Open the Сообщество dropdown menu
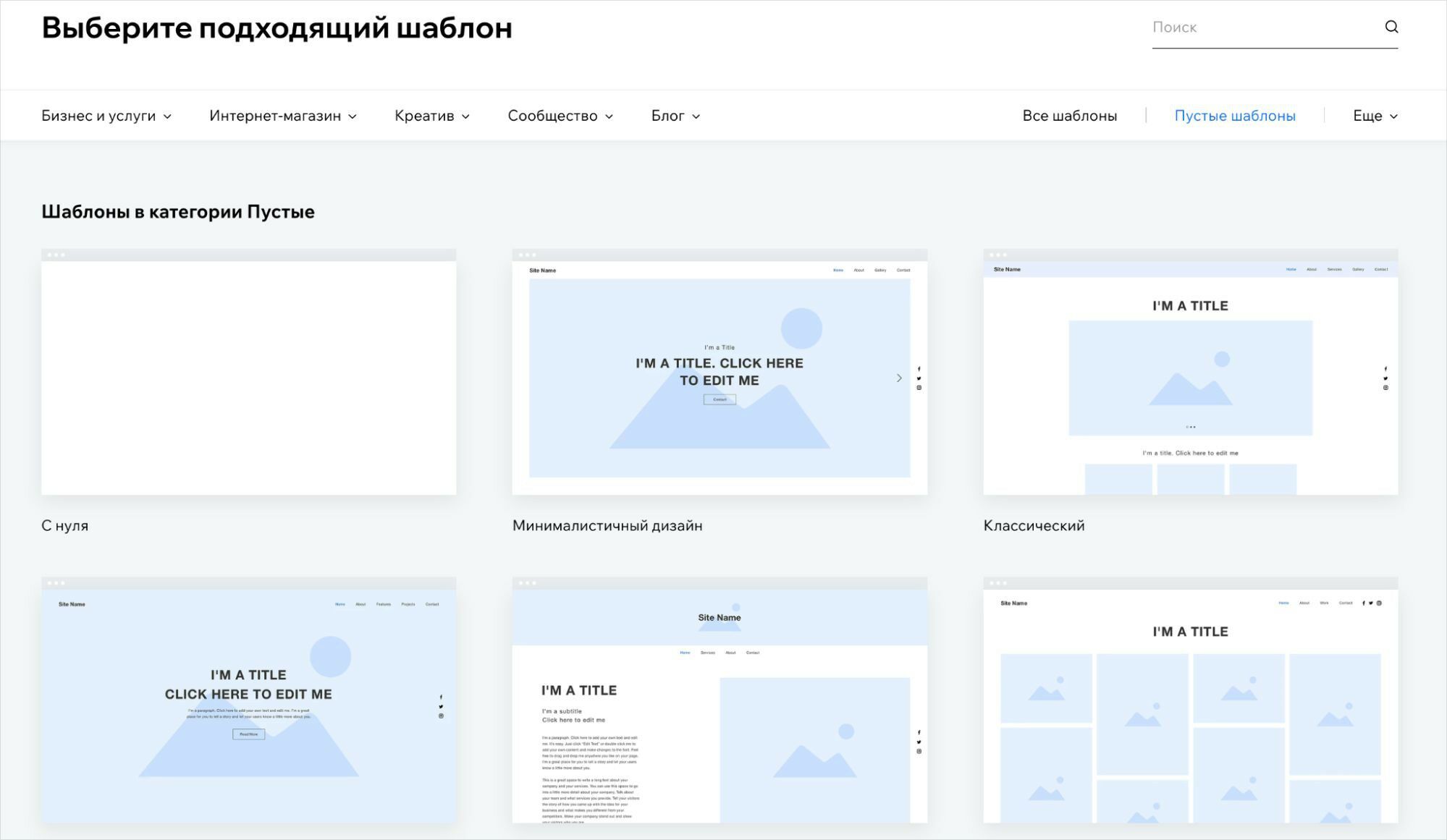 click(x=560, y=116)
